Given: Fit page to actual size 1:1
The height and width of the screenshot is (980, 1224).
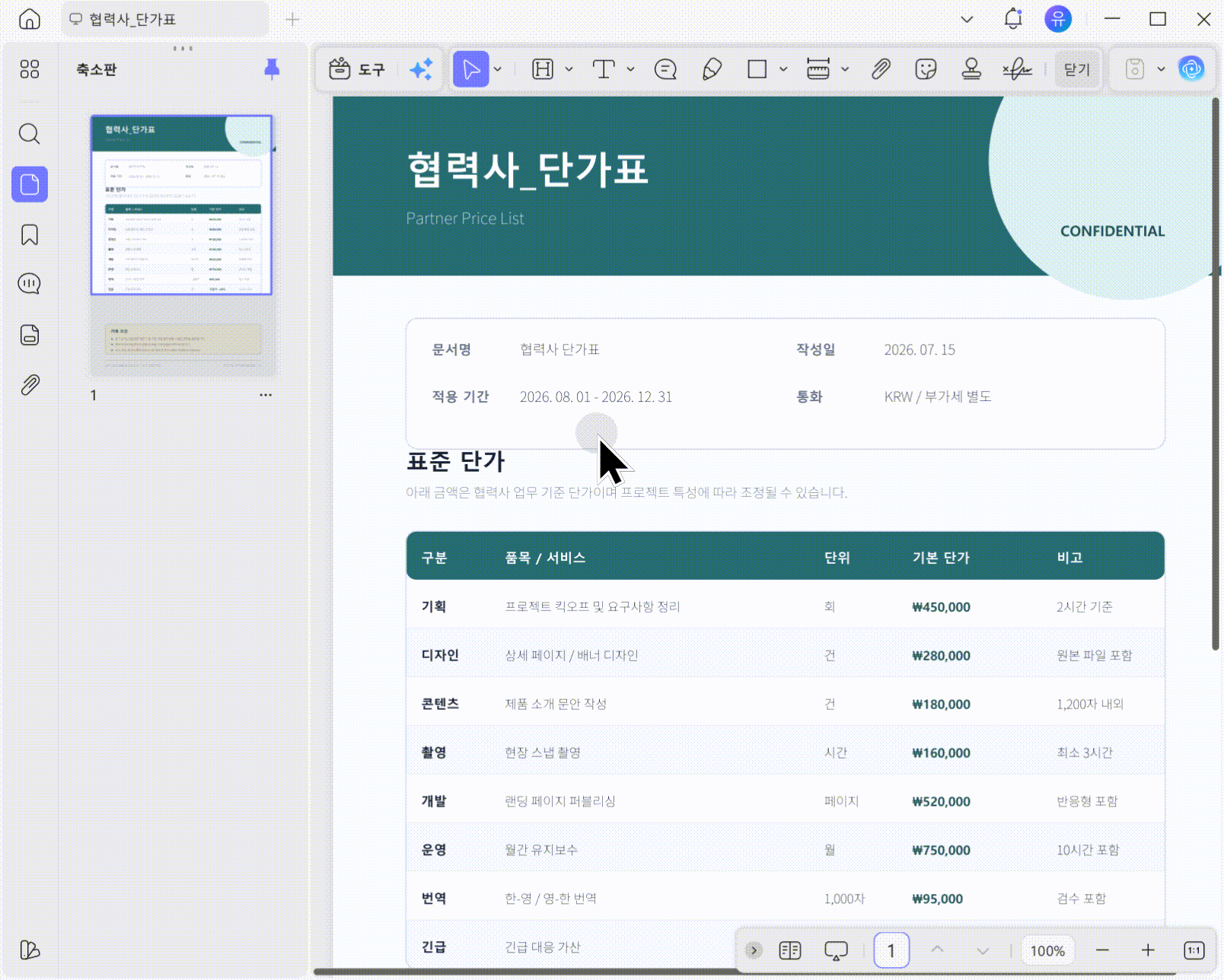Looking at the screenshot, I should pos(1194,950).
